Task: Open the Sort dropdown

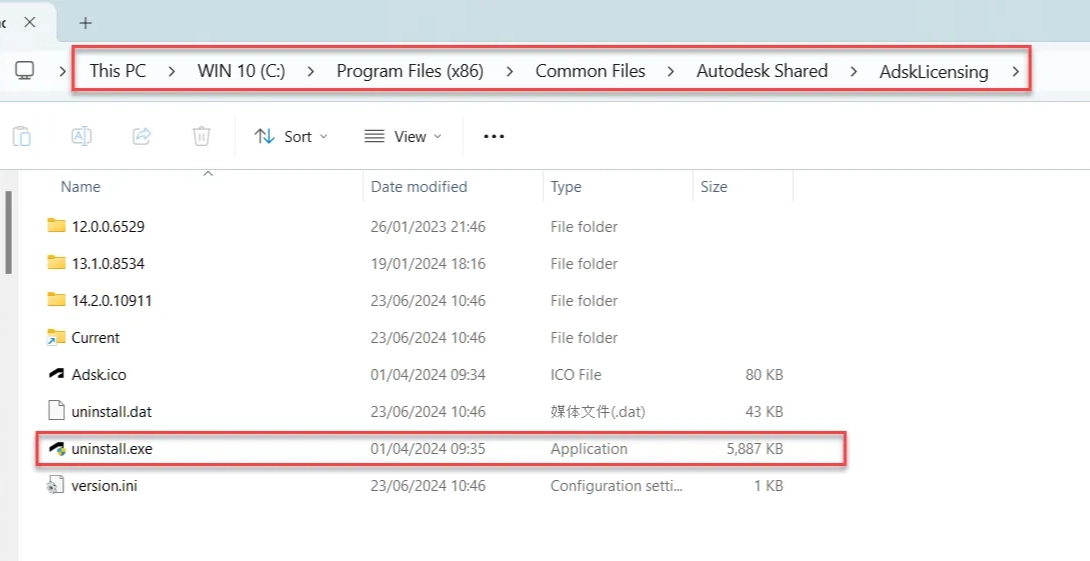Action: point(291,136)
